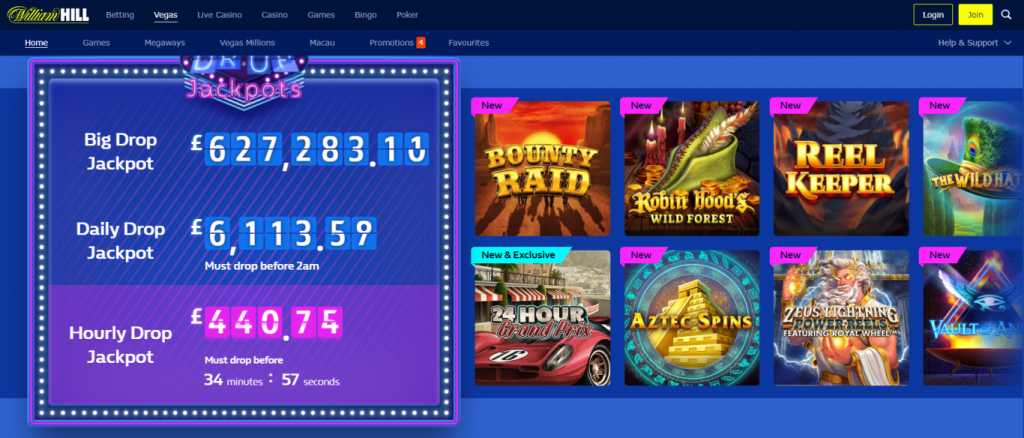Open Games in the Vegas sub-navigation
1024x438 pixels.
tap(96, 42)
